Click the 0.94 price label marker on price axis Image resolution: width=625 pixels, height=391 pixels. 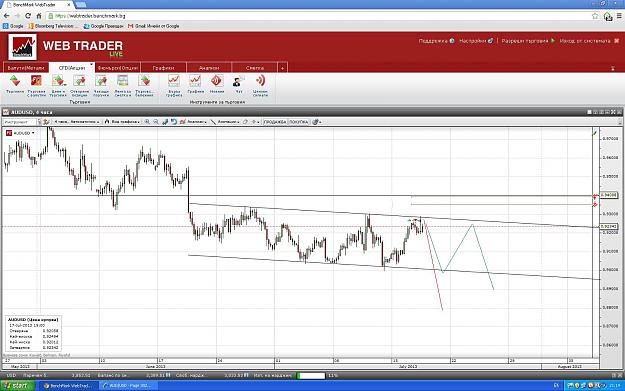click(609, 195)
